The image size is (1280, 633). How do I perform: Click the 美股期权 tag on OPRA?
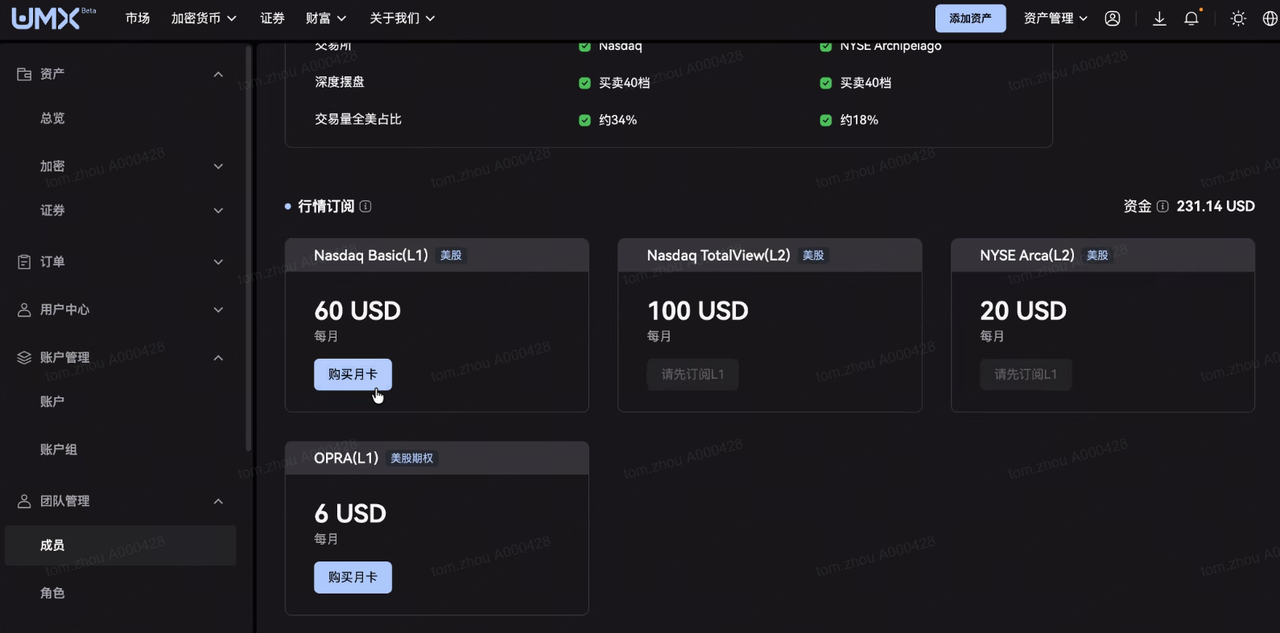point(412,458)
